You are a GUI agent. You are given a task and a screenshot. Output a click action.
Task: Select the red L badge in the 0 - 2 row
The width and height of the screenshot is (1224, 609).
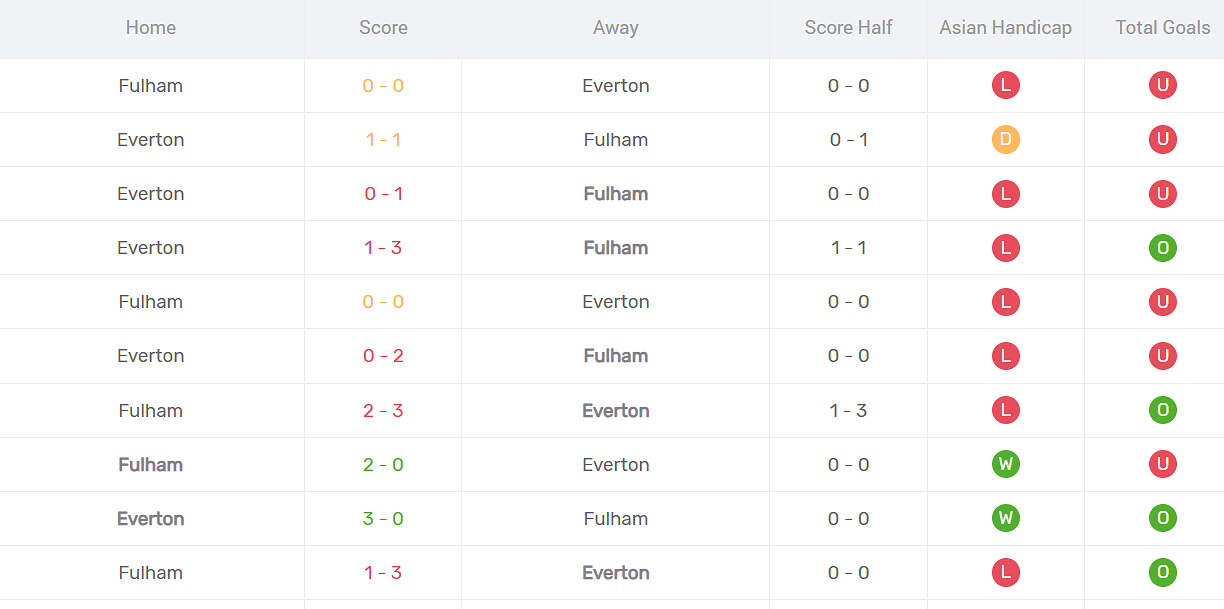1005,356
